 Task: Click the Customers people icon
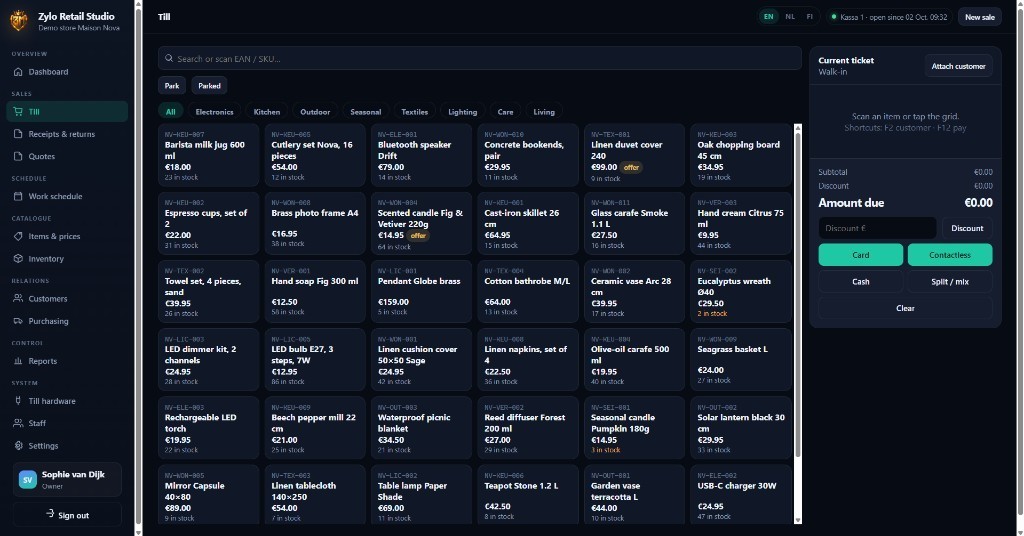click(18, 298)
